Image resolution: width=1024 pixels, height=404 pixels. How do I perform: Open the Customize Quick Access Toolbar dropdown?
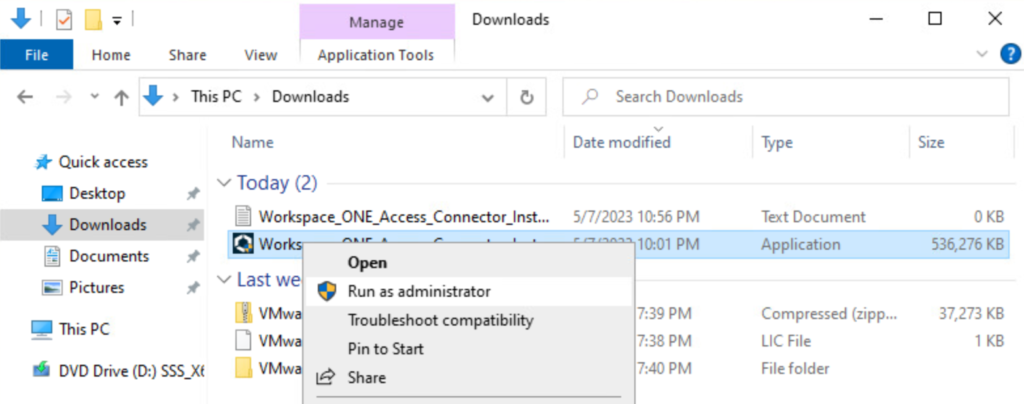[x=117, y=19]
